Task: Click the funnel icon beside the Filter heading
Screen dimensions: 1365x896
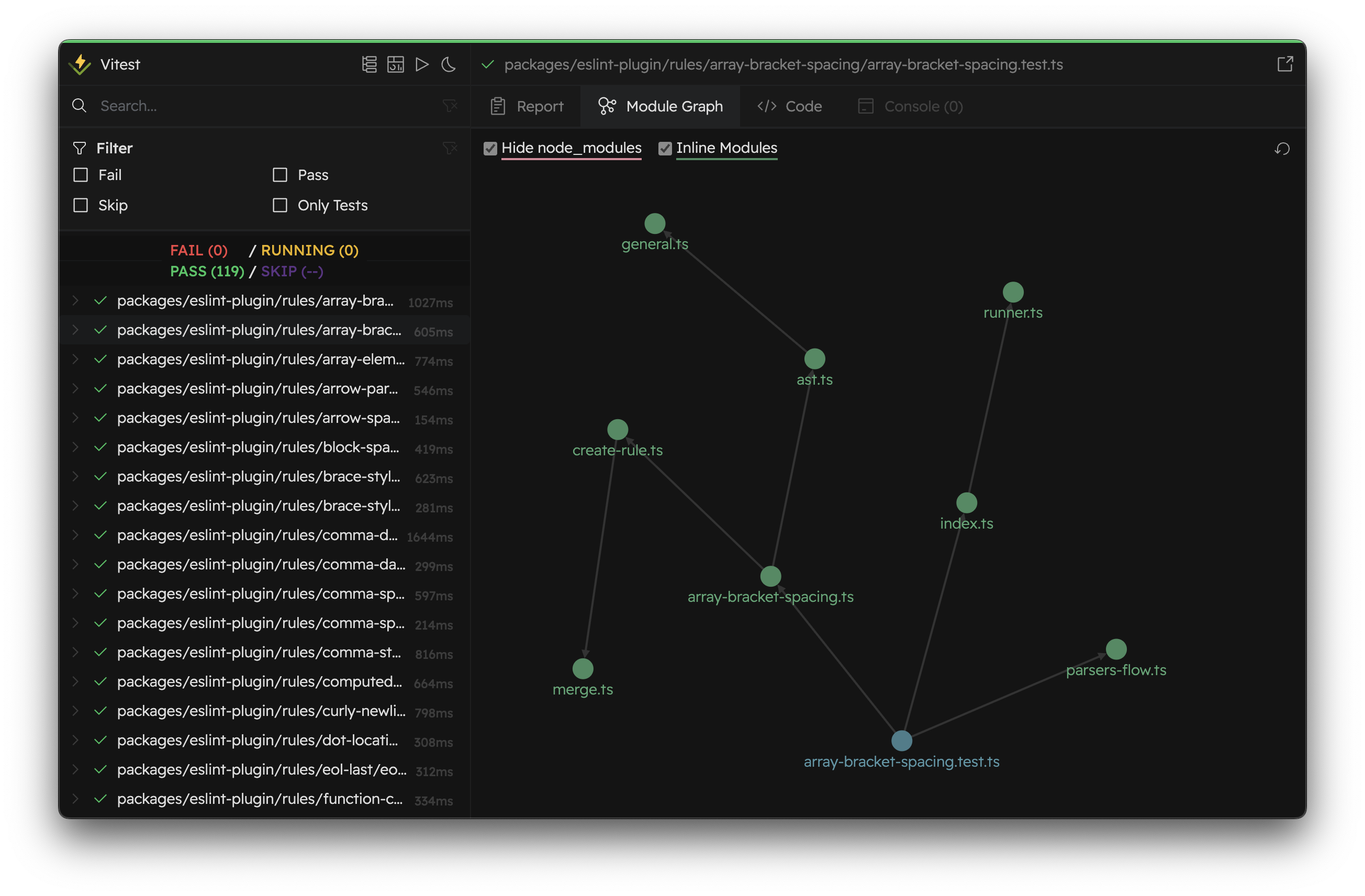Action: 80,148
